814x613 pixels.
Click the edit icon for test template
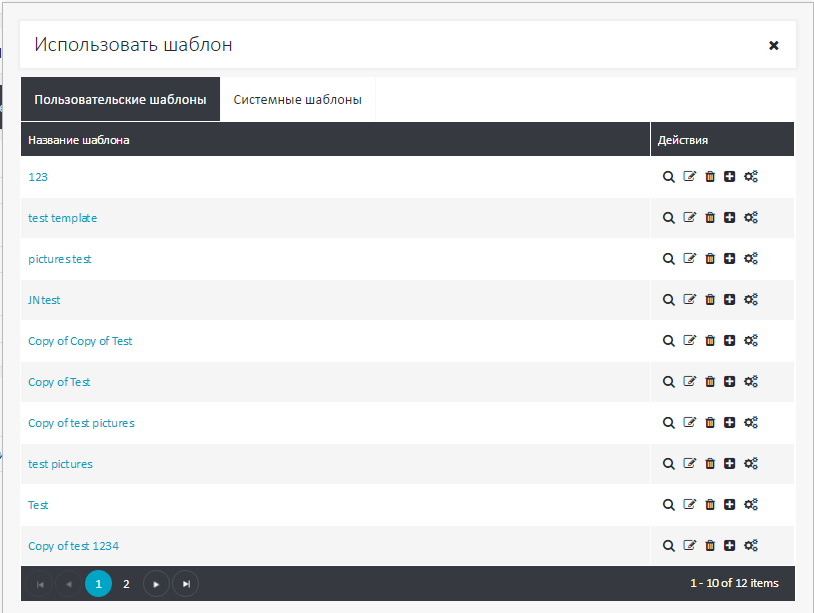tap(689, 218)
